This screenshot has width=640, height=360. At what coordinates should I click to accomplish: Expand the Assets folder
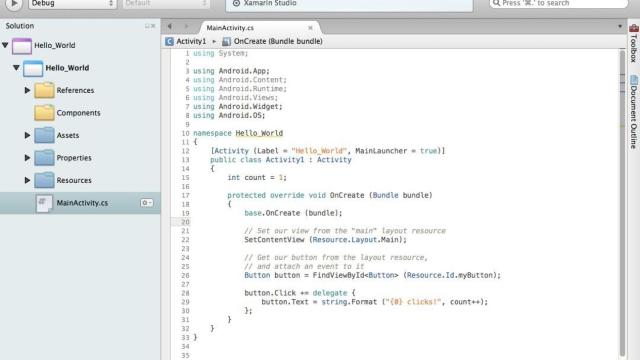(27, 135)
